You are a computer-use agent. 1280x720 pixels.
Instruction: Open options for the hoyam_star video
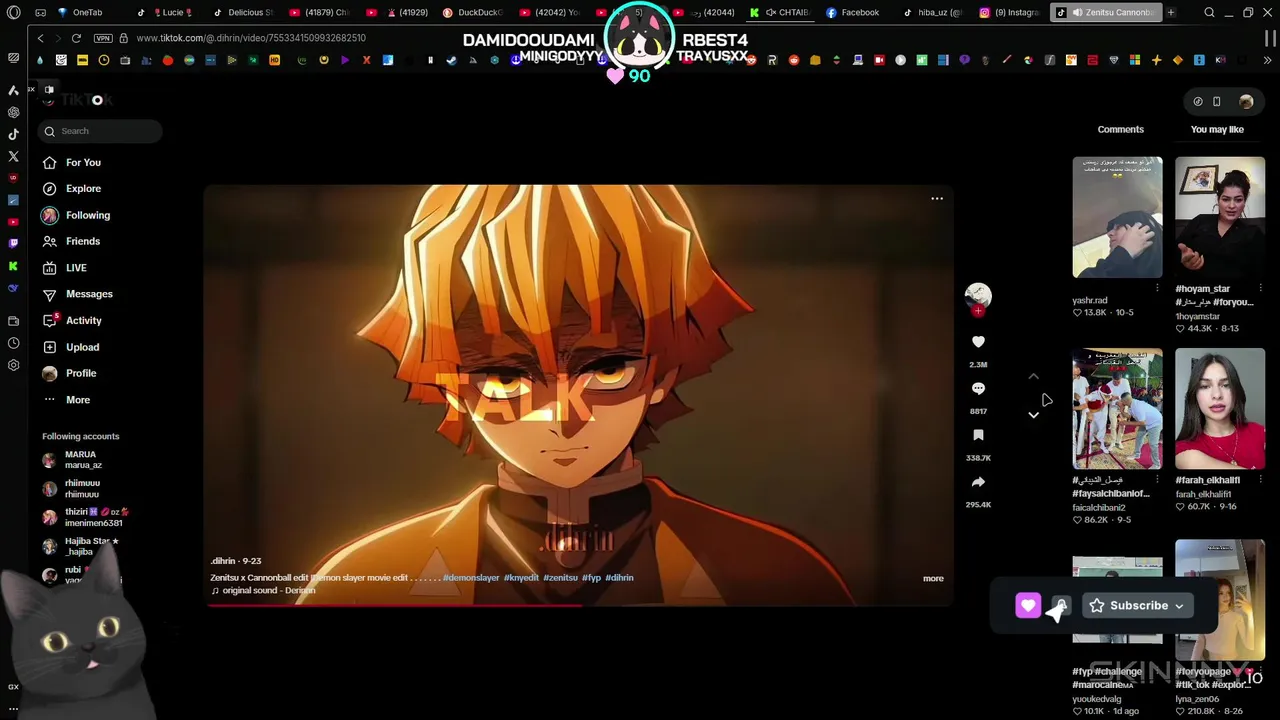click(1260, 289)
